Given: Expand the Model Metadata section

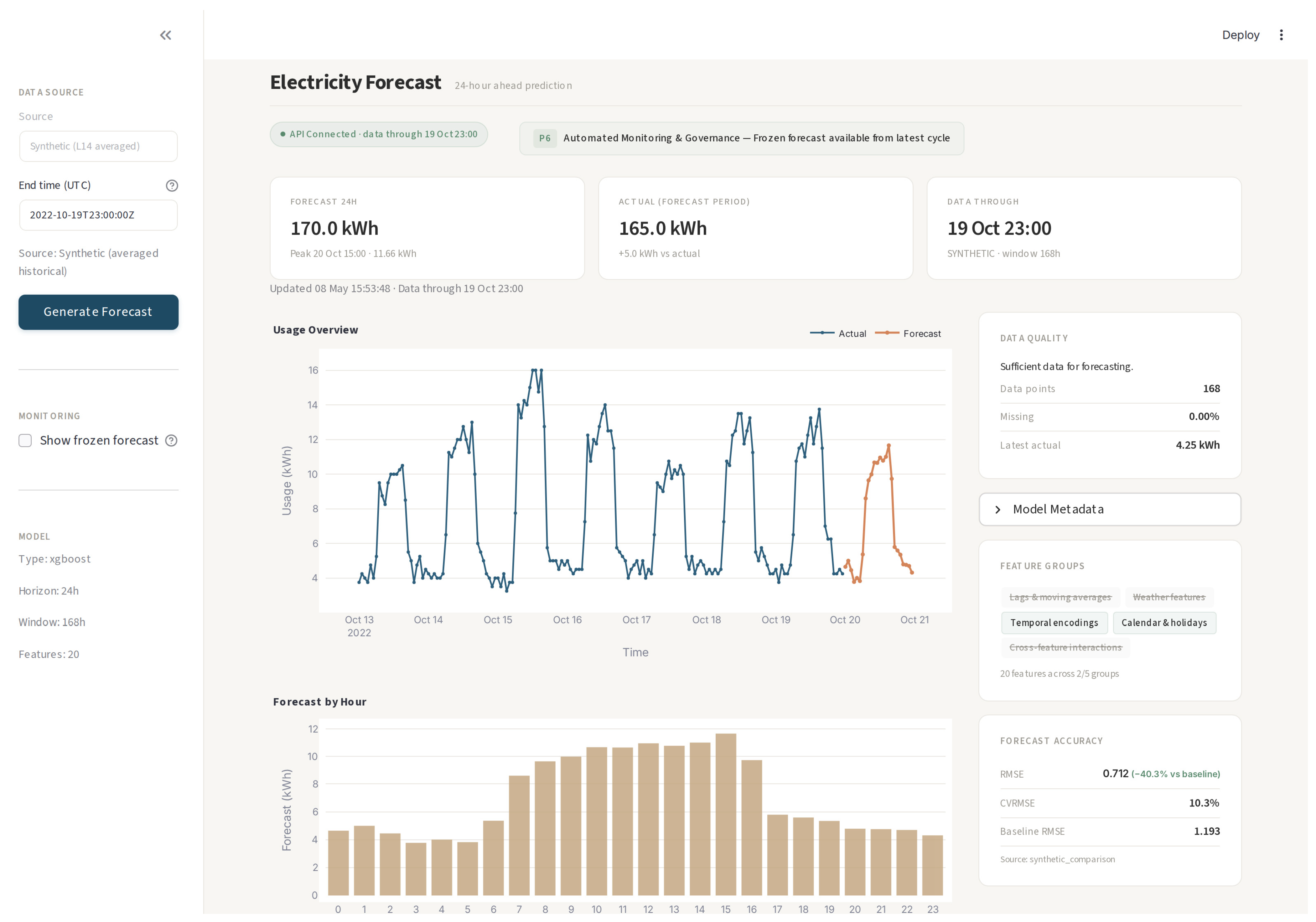Looking at the screenshot, I should 1110,510.
